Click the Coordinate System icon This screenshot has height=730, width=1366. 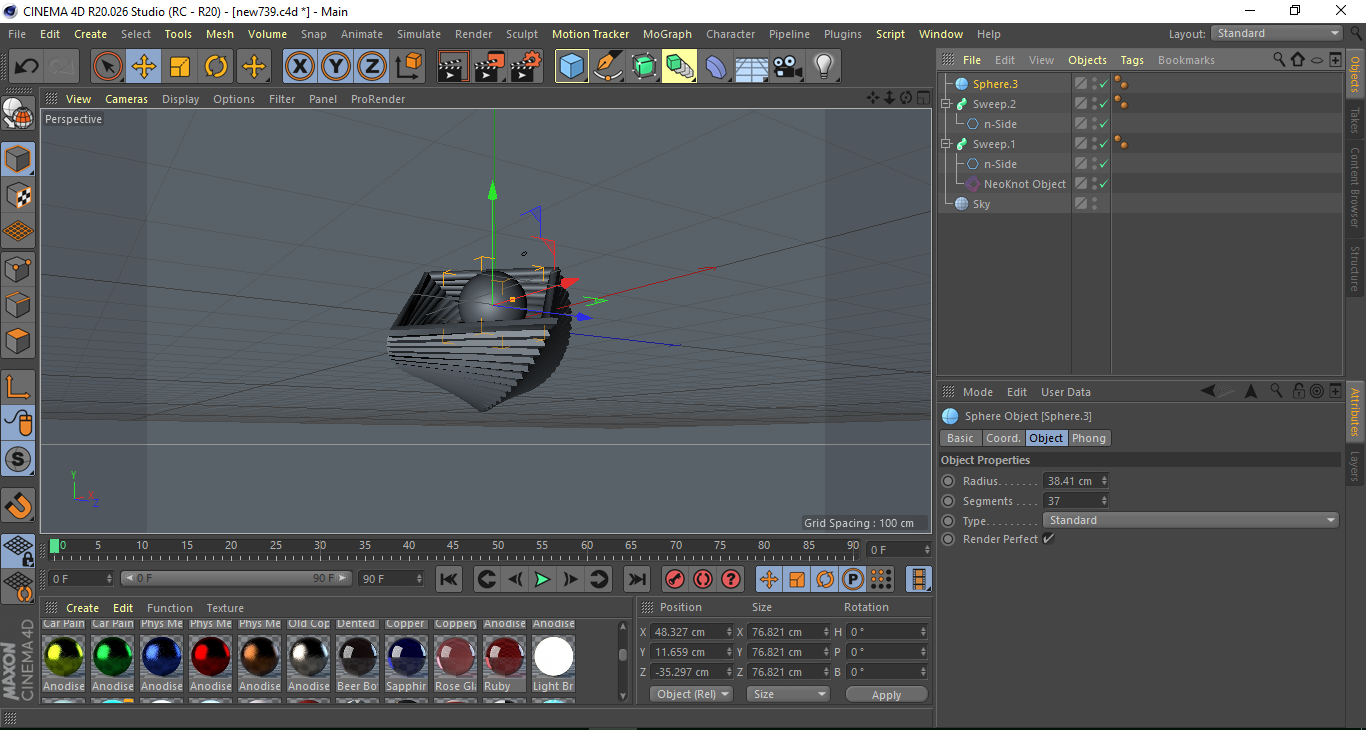point(408,67)
